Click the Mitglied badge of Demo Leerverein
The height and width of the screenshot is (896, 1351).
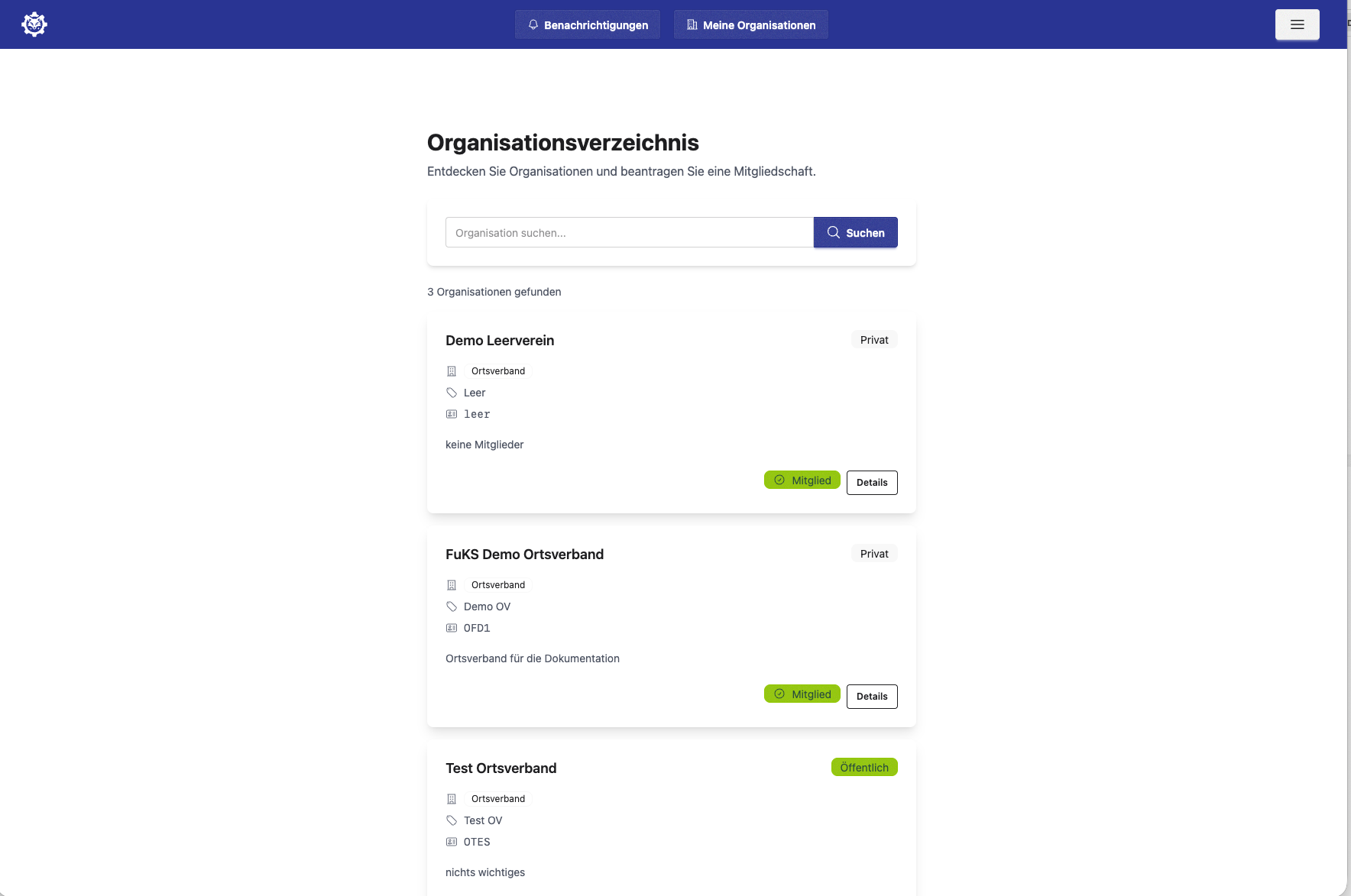click(x=802, y=480)
